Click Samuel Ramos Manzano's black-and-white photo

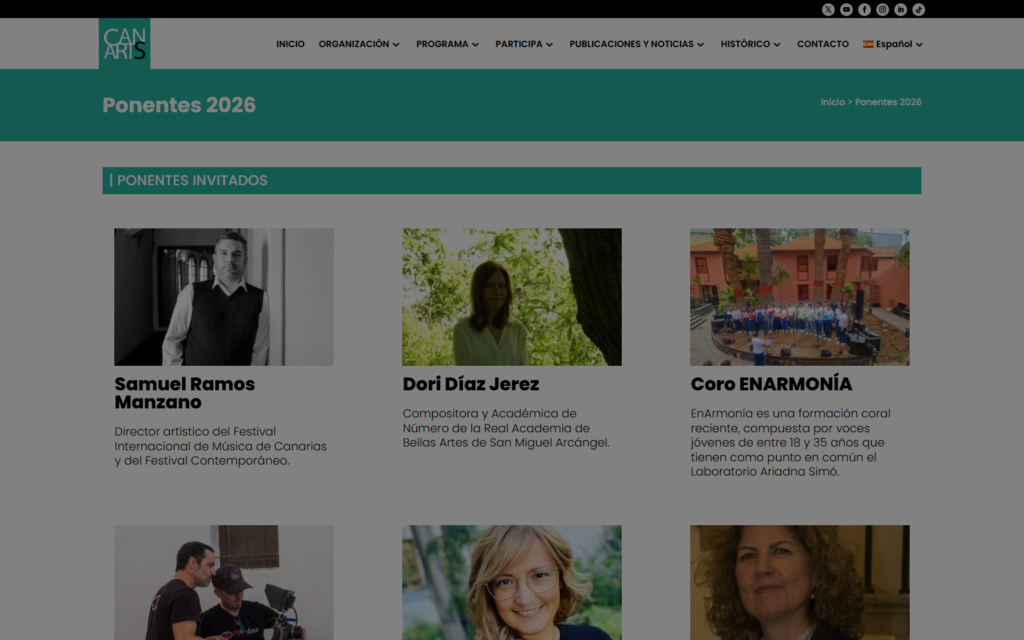[224, 296]
